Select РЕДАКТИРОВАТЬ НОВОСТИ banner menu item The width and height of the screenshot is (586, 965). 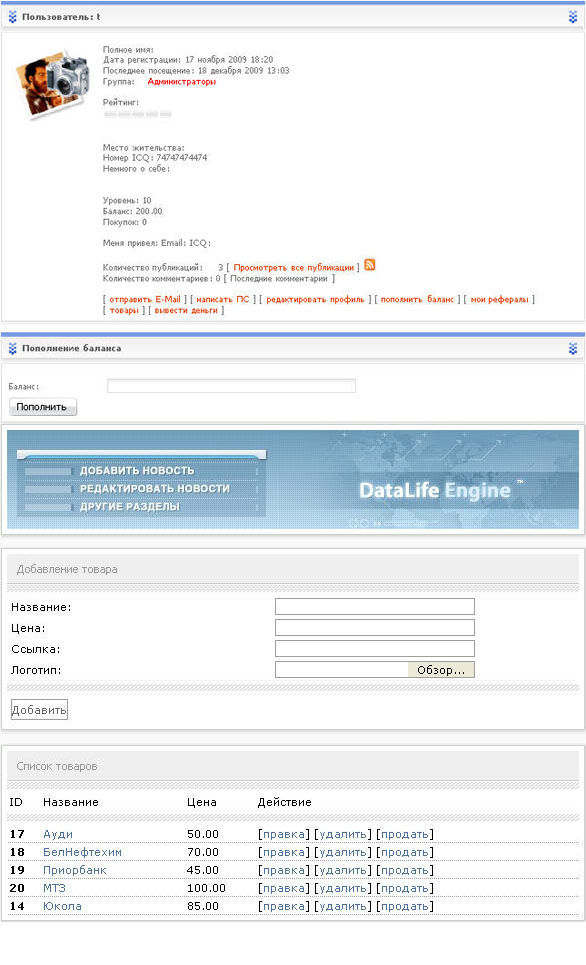click(155, 489)
